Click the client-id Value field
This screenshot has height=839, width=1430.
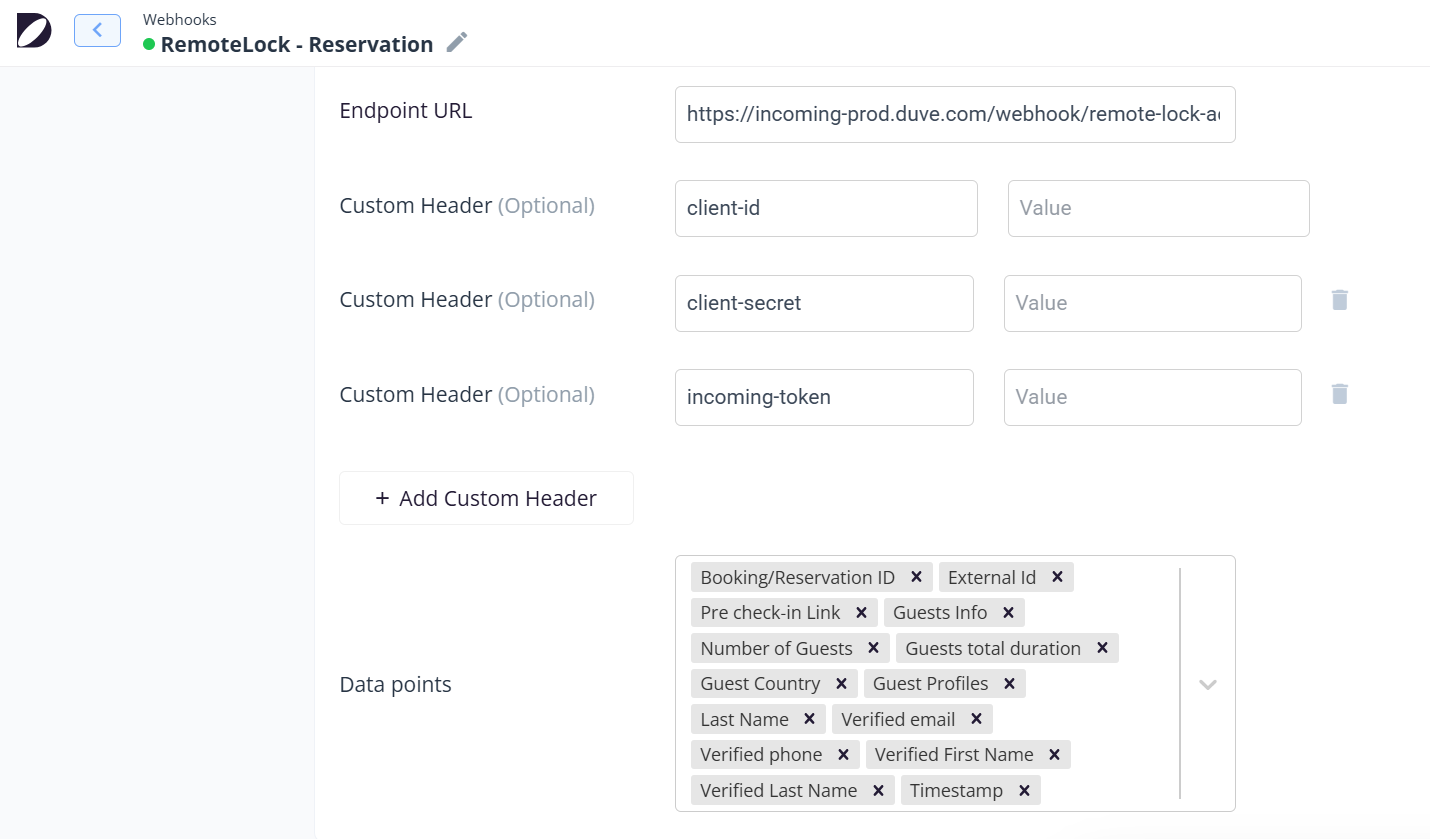click(x=1158, y=208)
